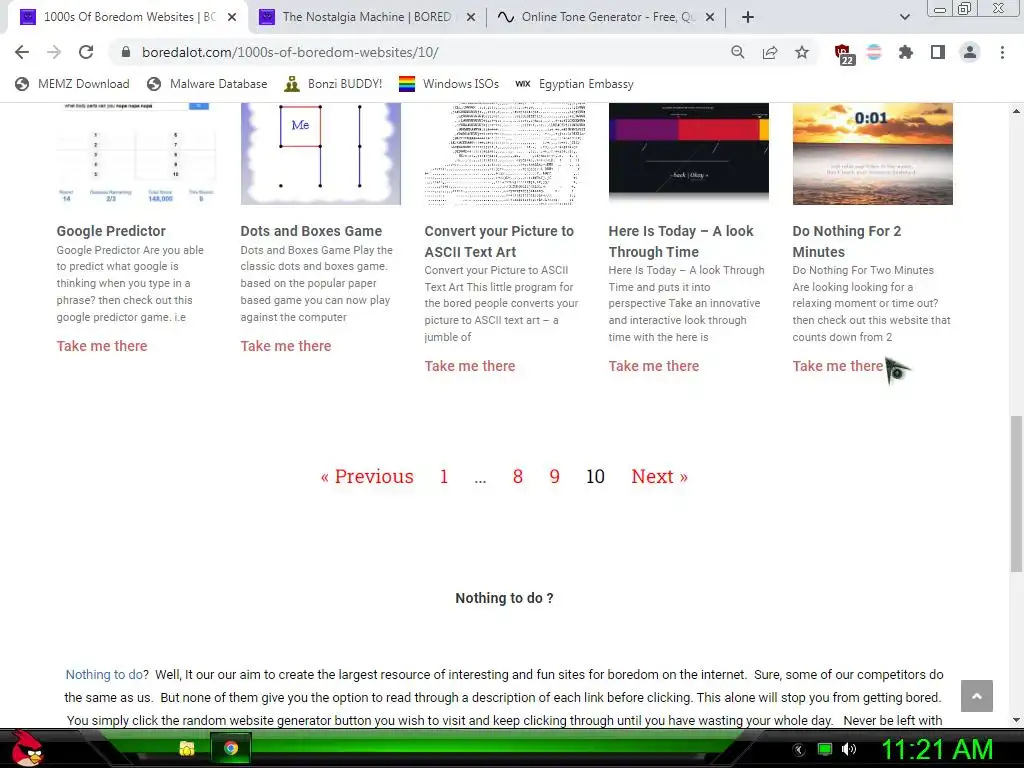Bookmark this page with the star icon
The height and width of the screenshot is (768, 1024).
click(802, 52)
